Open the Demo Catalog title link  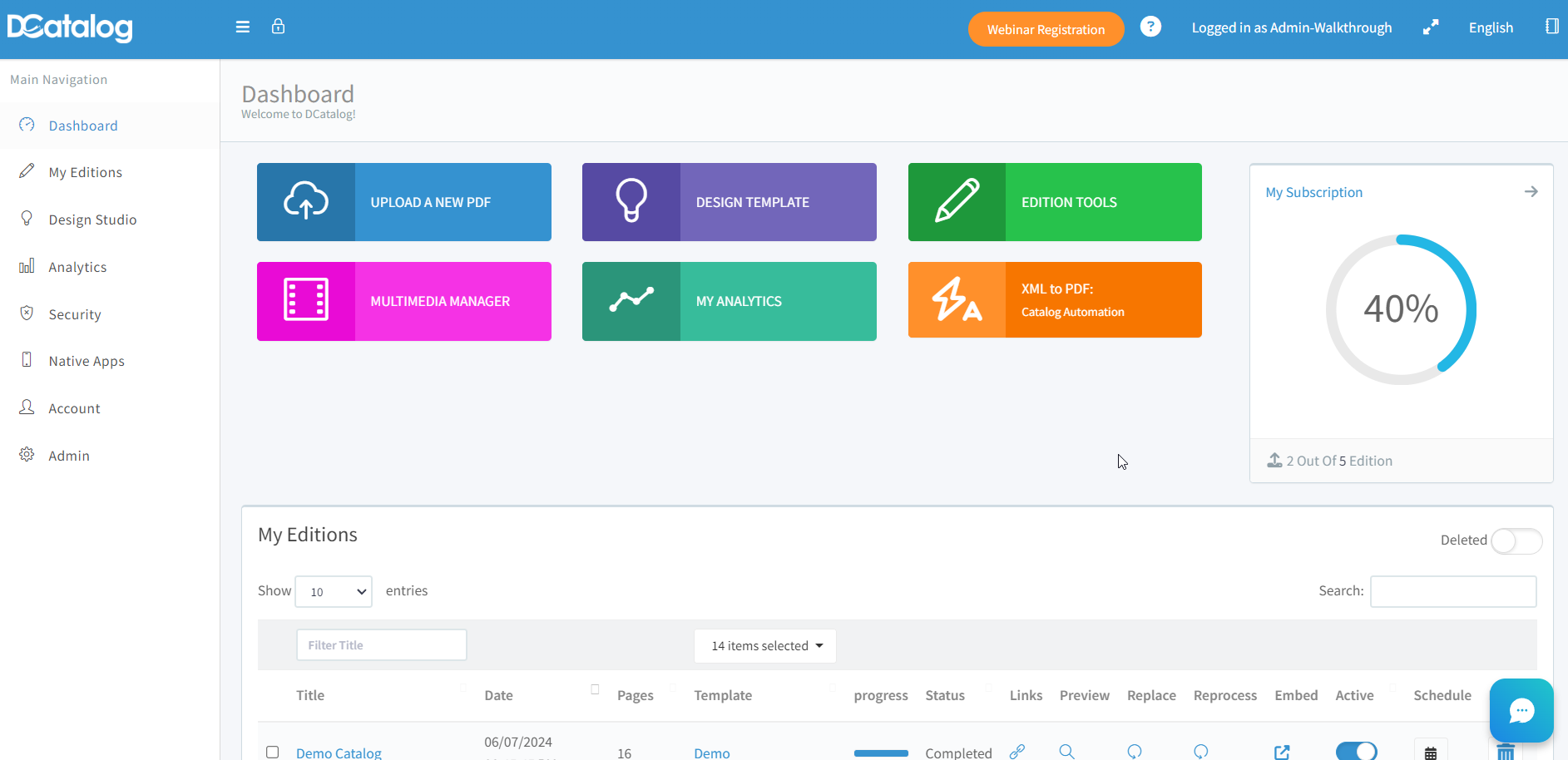click(339, 753)
